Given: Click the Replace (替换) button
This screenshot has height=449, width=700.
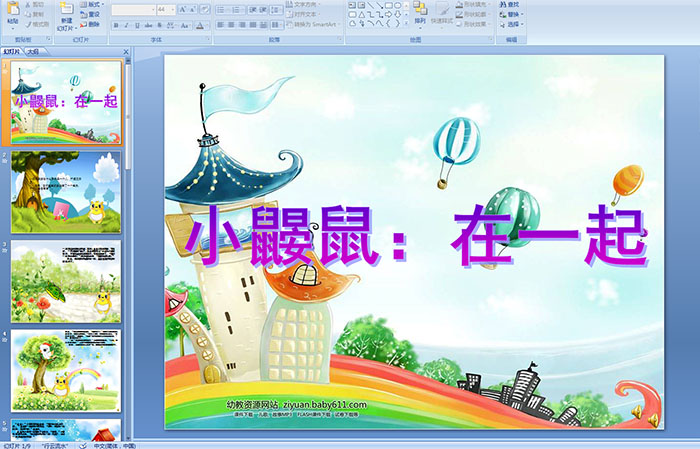Looking at the screenshot, I should click(513, 15).
